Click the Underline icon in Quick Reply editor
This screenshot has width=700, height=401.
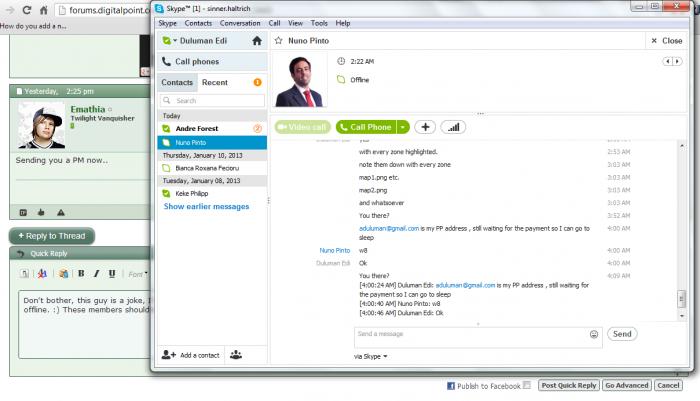pos(112,273)
